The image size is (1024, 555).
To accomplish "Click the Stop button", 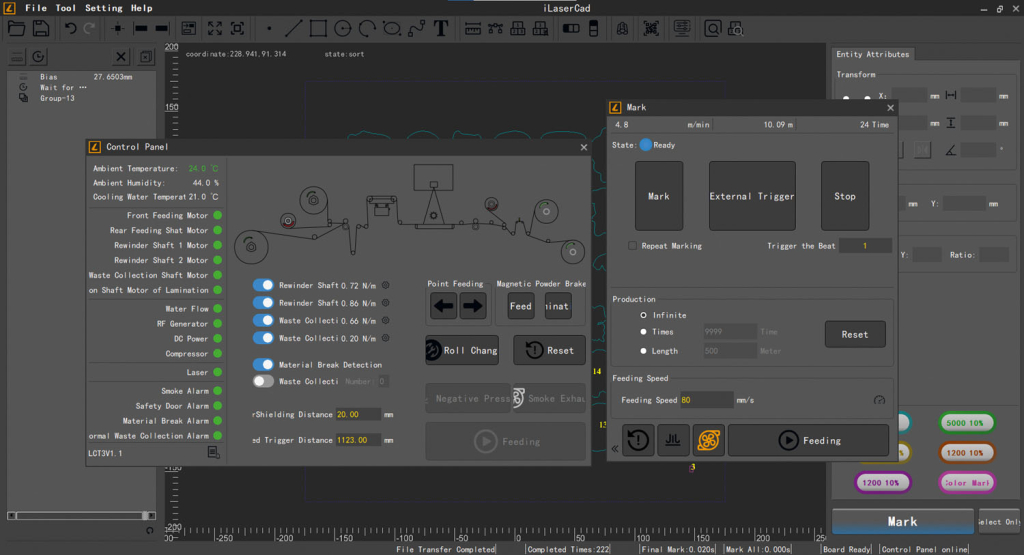I will pyautogui.click(x=844, y=196).
